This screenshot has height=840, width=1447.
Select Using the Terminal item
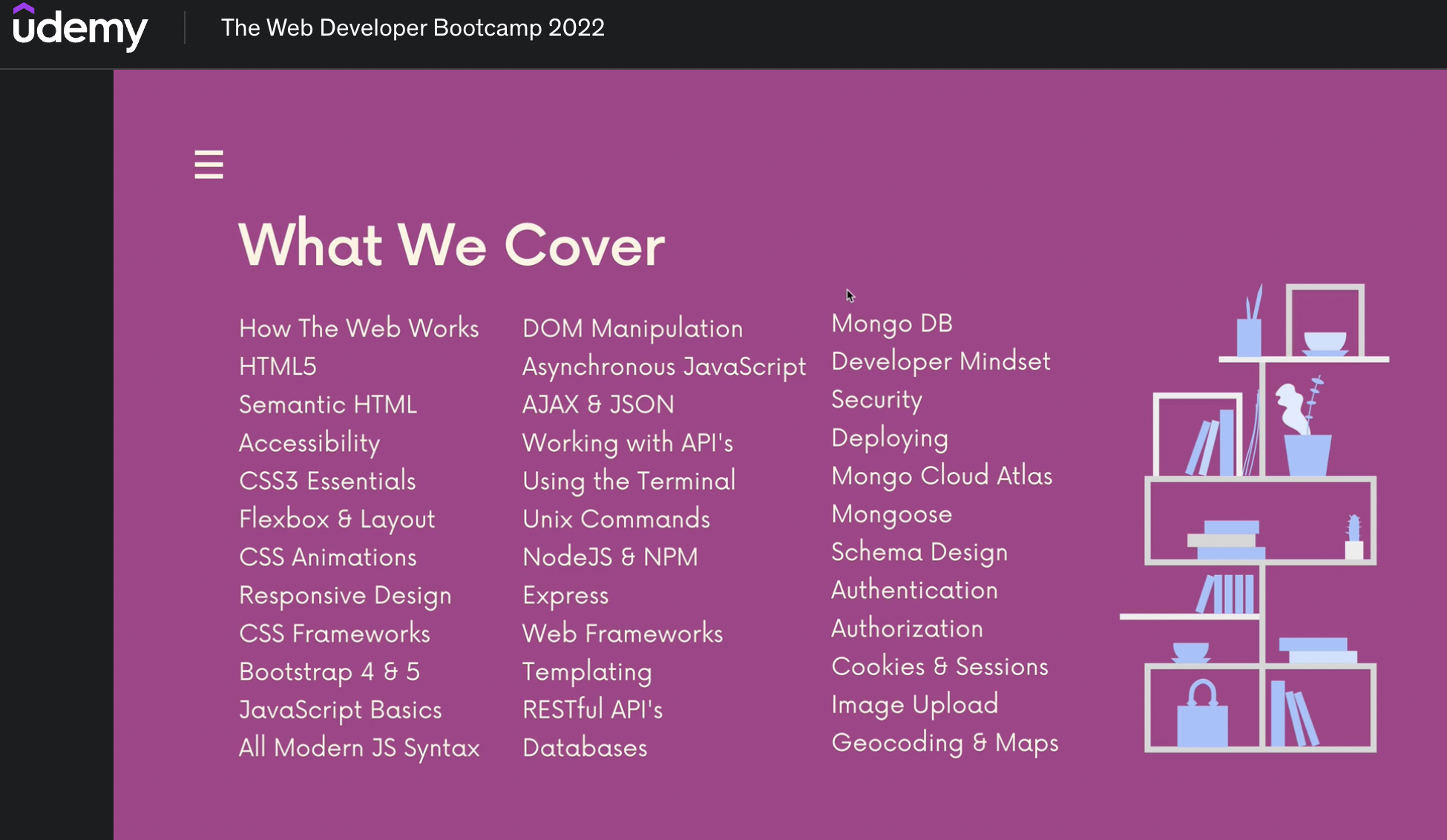(629, 481)
